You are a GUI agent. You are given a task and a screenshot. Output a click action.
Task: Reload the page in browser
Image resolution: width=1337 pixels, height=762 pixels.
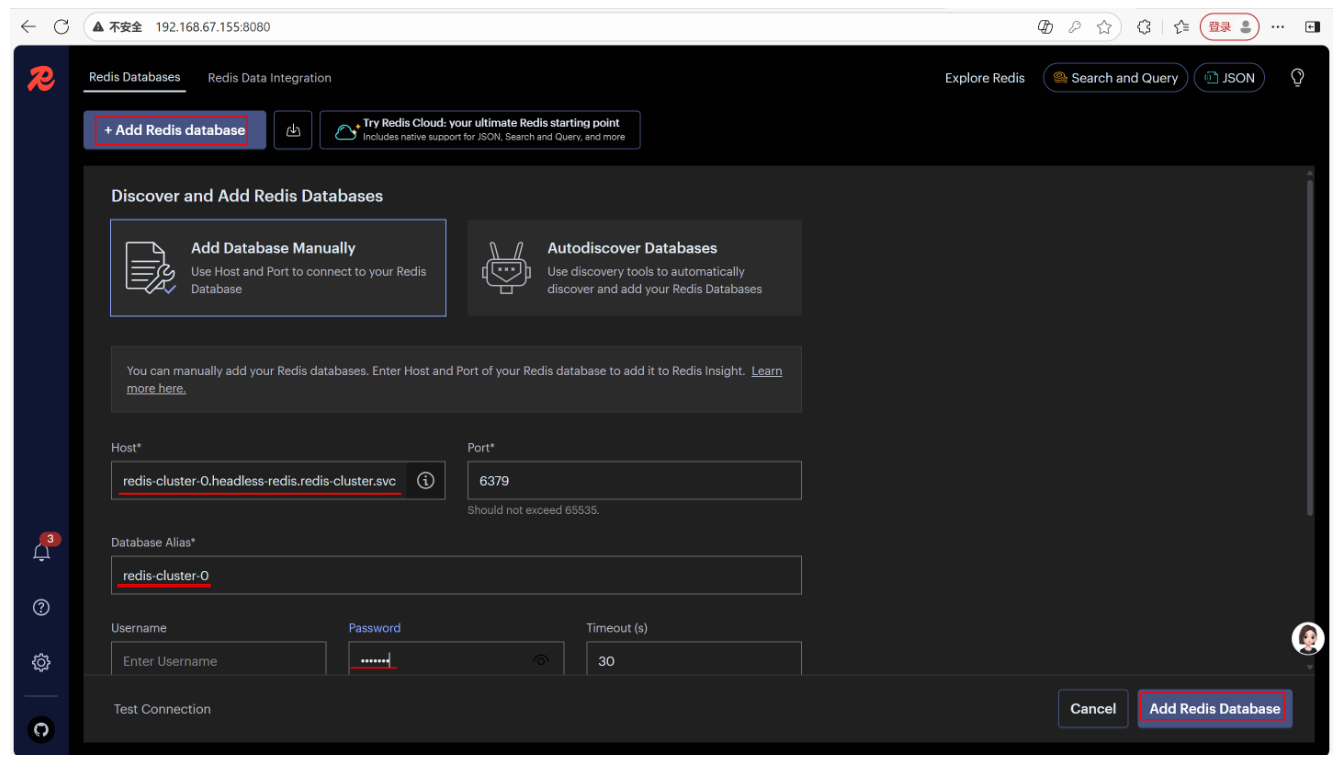click(61, 27)
